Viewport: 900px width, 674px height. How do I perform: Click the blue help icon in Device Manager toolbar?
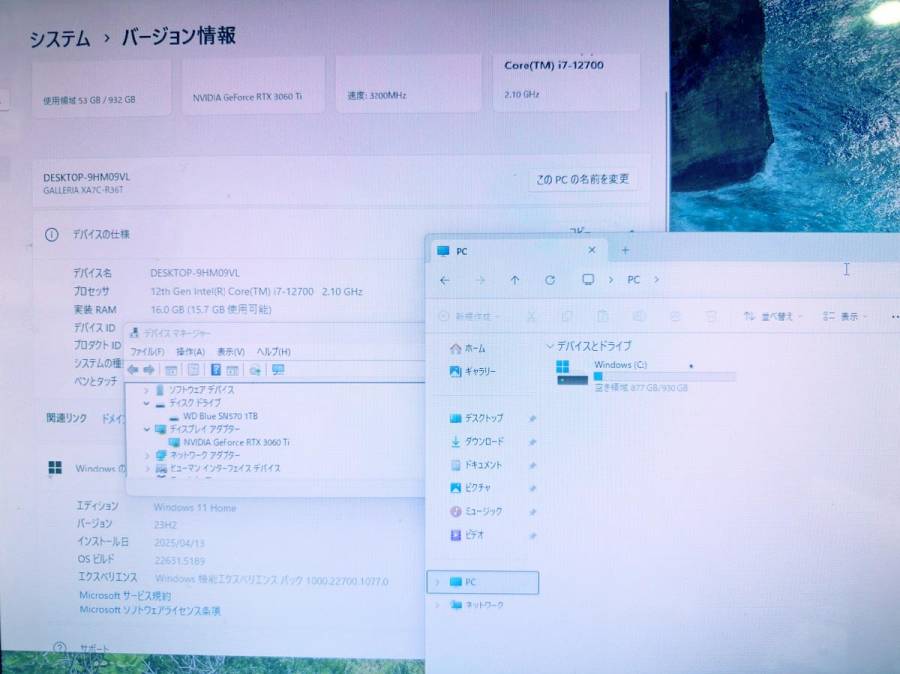tap(216, 370)
